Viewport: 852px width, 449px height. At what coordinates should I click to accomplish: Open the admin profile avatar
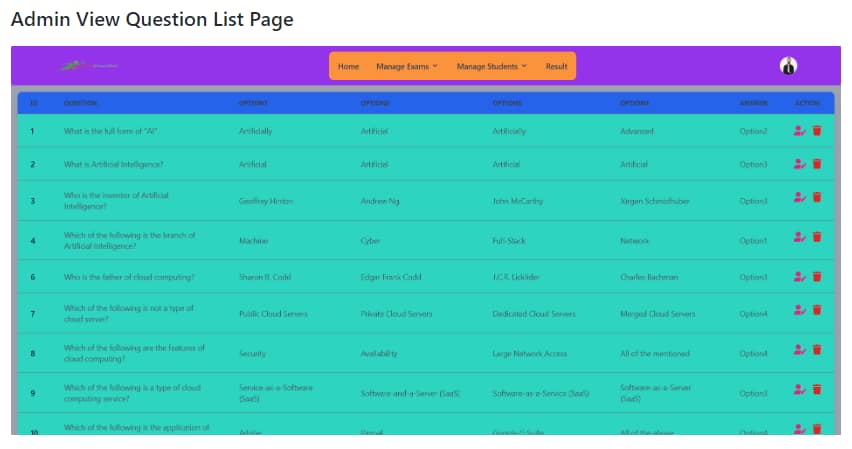tap(788, 66)
